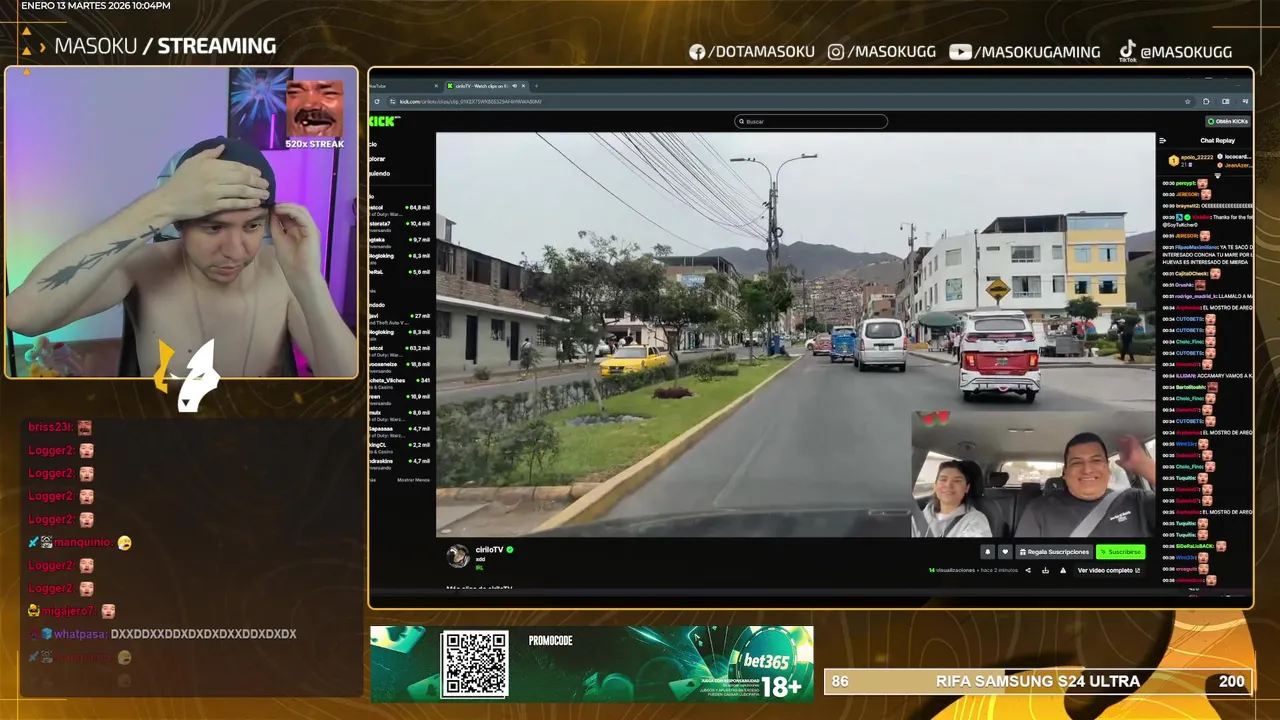Switch to the YouTube browser tab
1280x720 pixels.
tap(405, 86)
